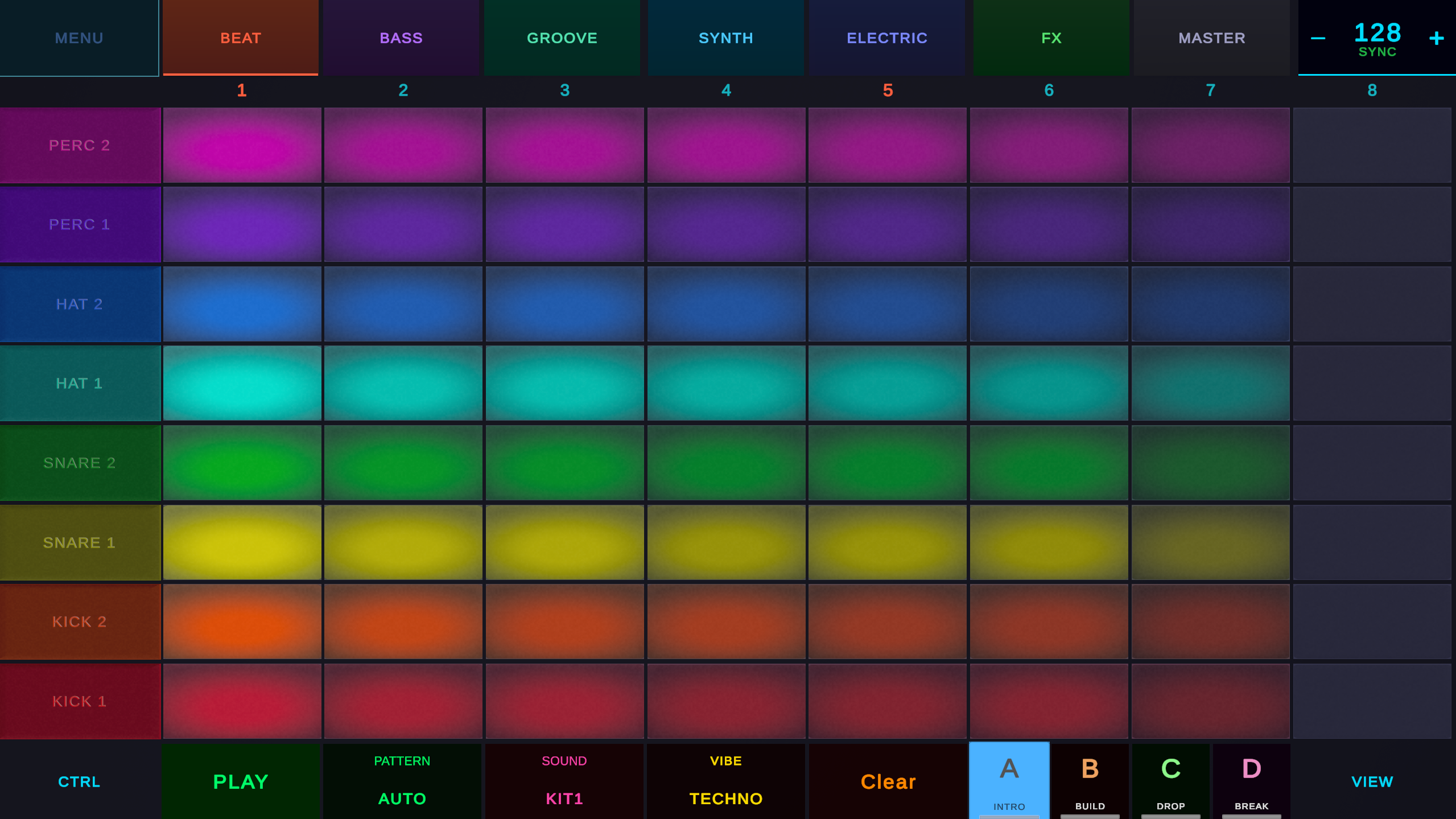This screenshot has width=1456, height=819.
Task: Toggle HAT 2 pad in column 3
Action: [x=565, y=304]
